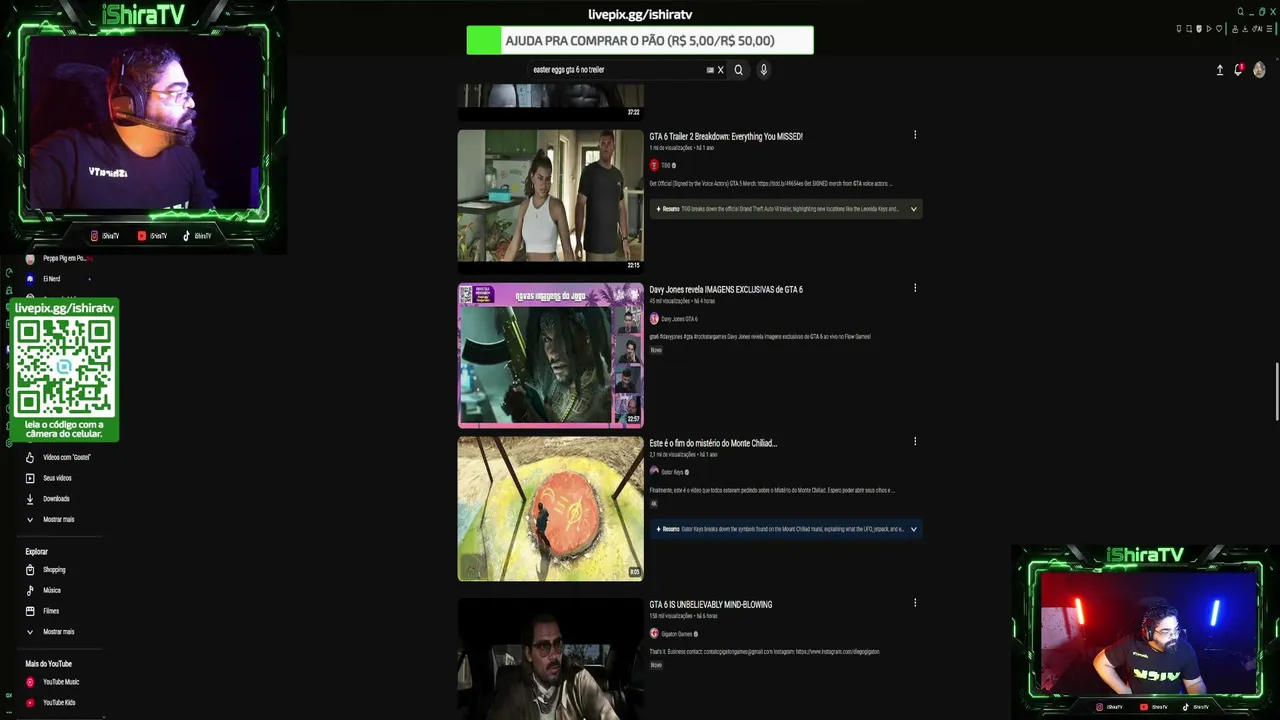Start voice search with the microphone icon

pos(763,70)
